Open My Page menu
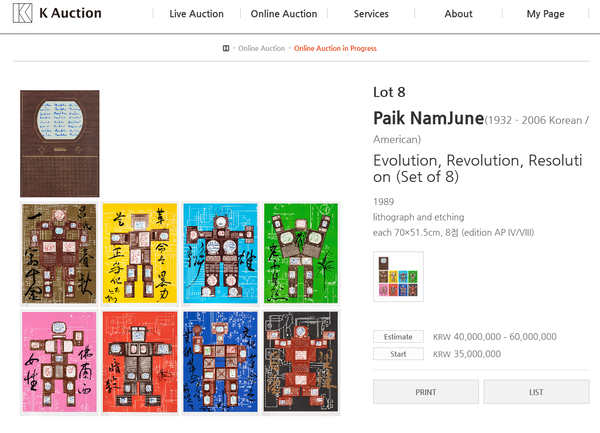 tap(545, 14)
